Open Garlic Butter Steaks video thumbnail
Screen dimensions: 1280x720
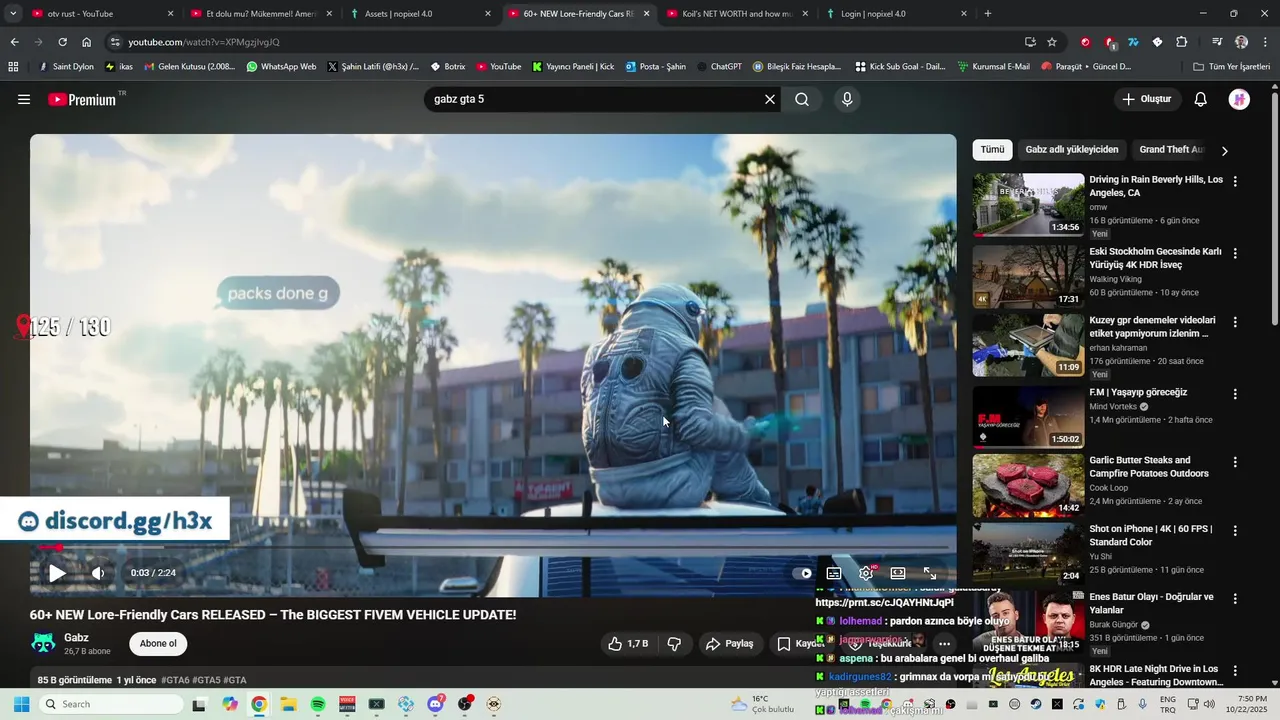pos(1028,486)
